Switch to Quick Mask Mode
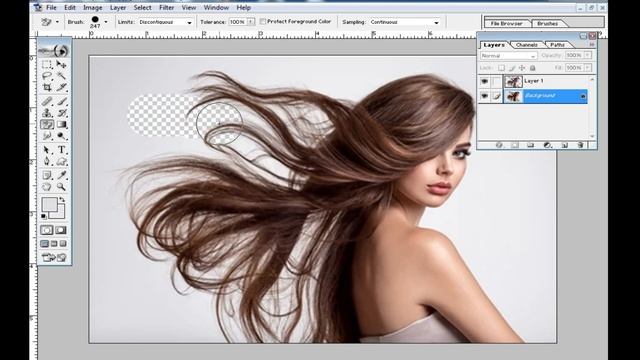This screenshot has height=360, width=640. point(61,230)
